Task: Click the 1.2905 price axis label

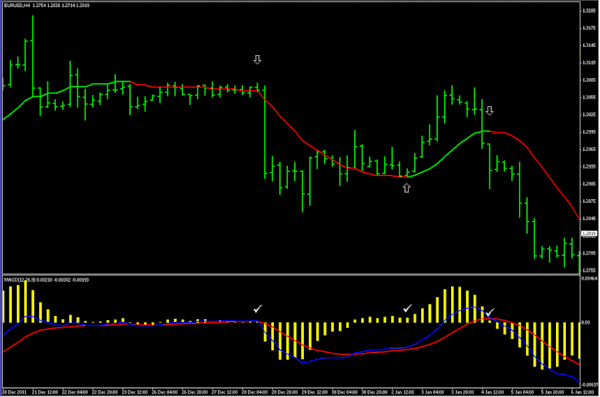Action: 588,183
